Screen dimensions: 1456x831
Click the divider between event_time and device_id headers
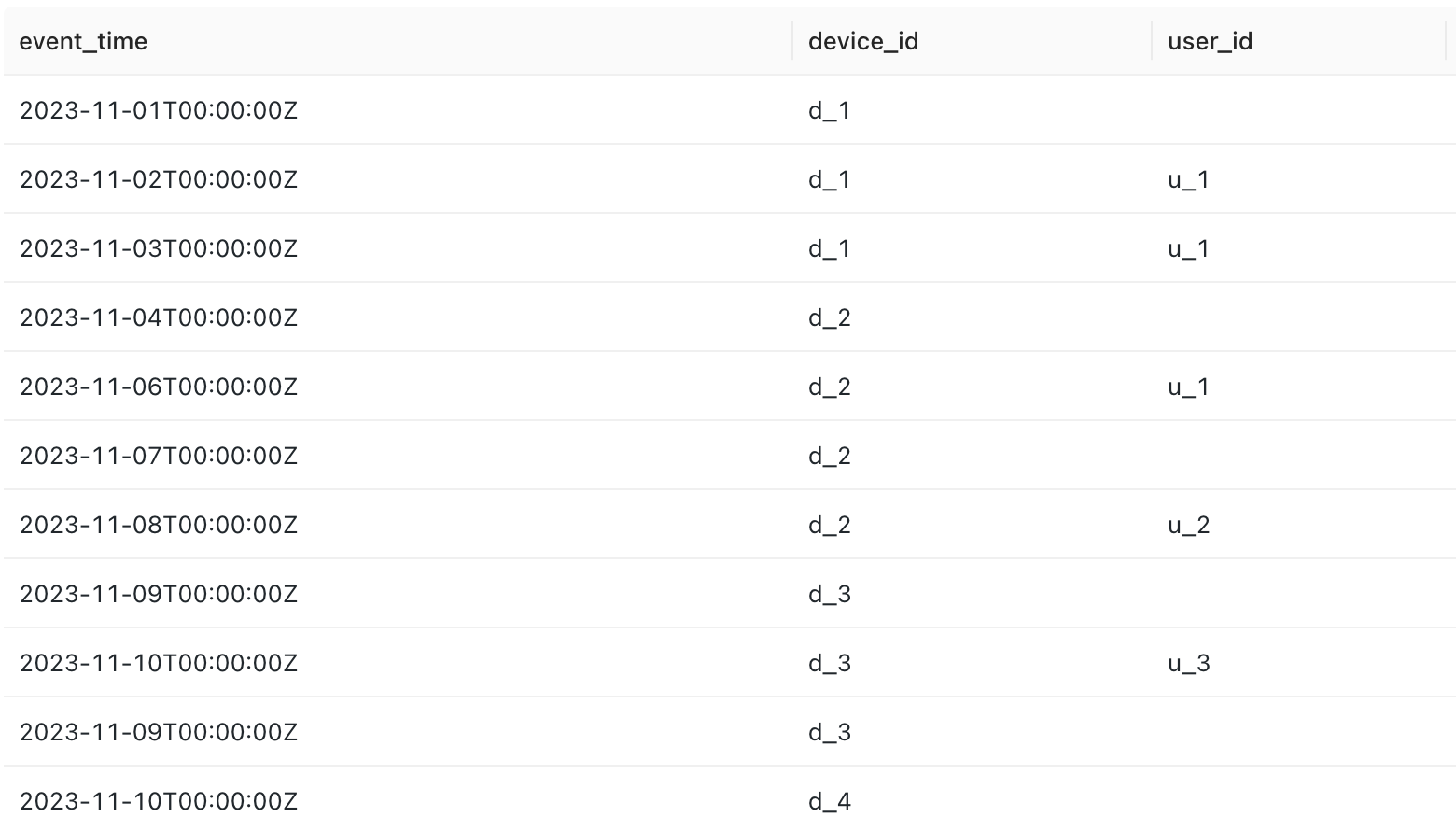pos(792,41)
